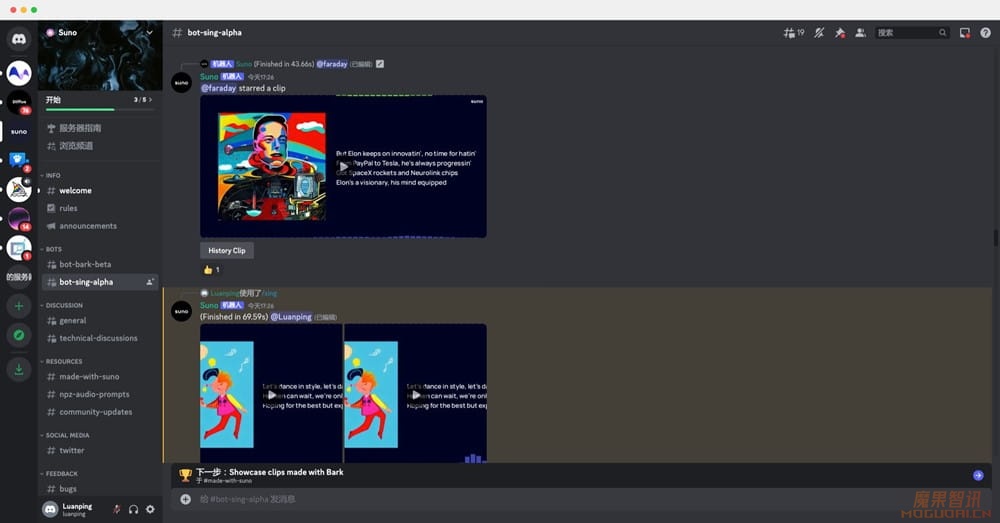Click the thumbs up reaction
This screenshot has height=523, width=1000.
pos(211,270)
